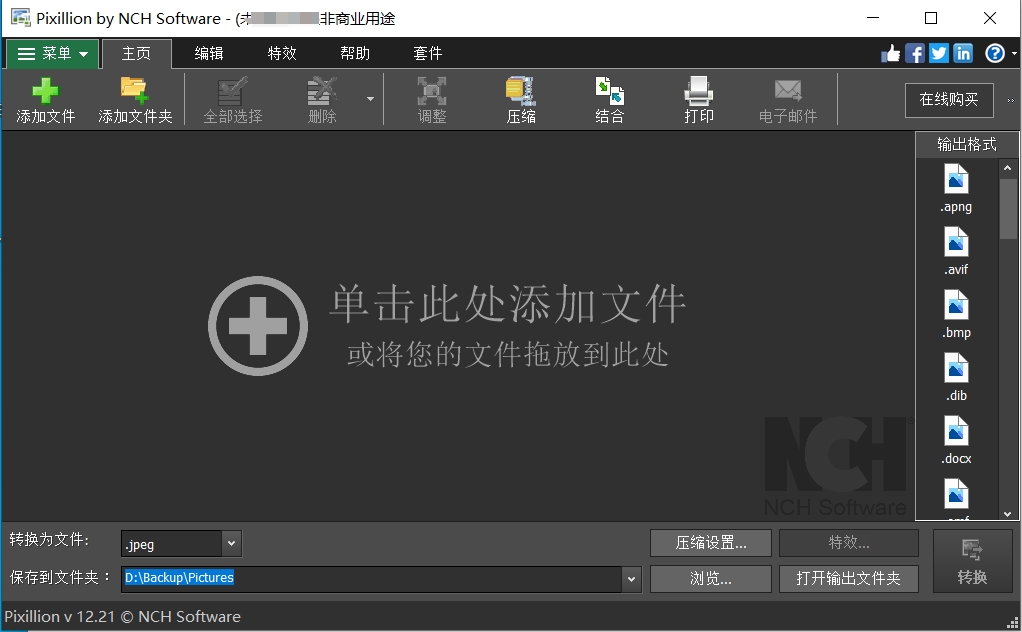Screen dimensions: 1022x632
Task: Click the 浏览... button
Action: 710,579
